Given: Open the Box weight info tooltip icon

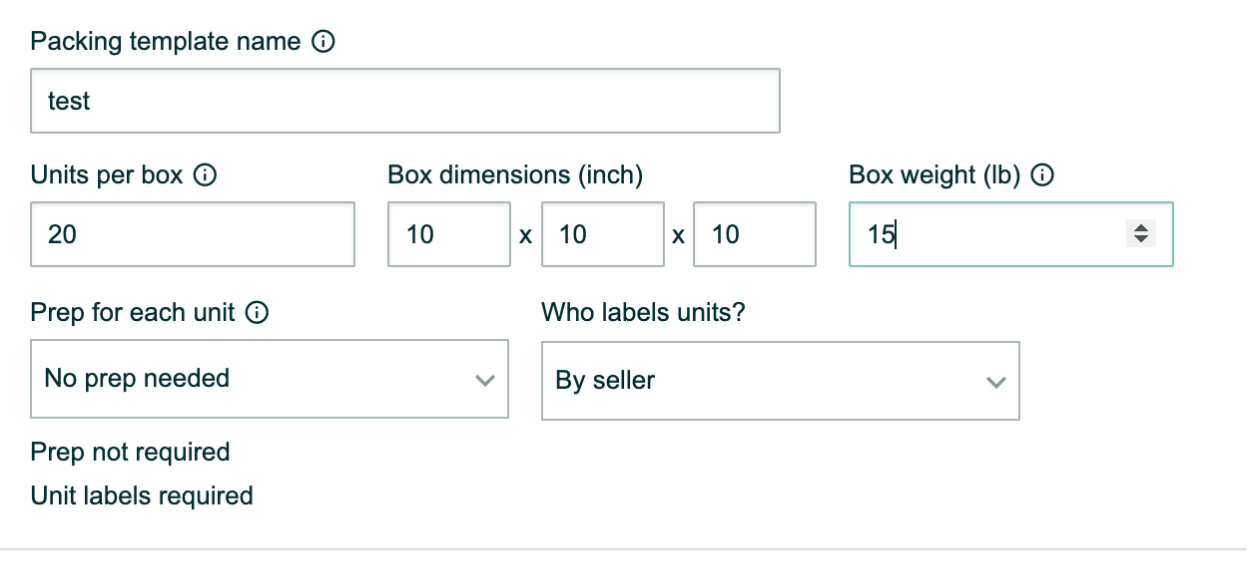Looking at the screenshot, I should point(1042,176).
